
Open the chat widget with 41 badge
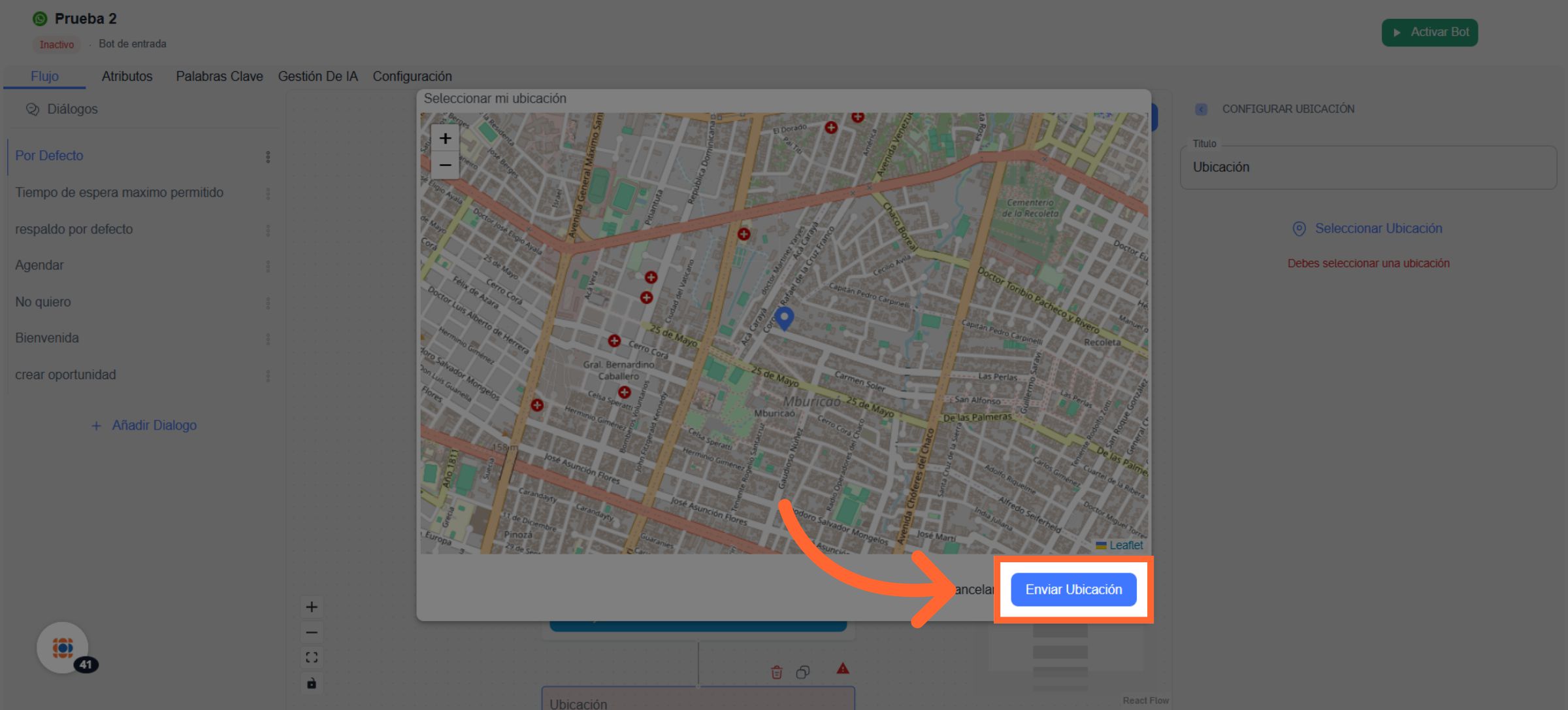(63, 647)
